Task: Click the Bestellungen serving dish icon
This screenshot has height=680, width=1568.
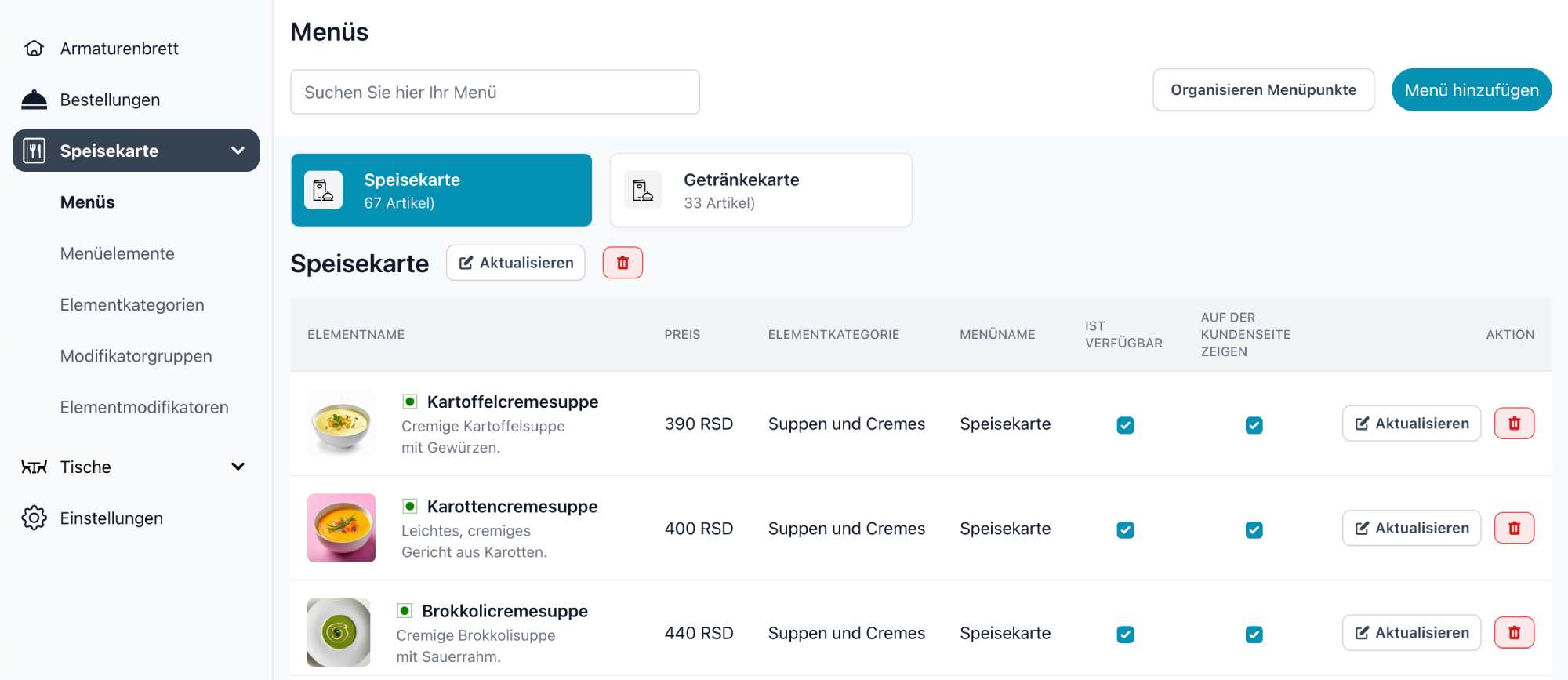Action: pyautogui.click(x=34, y=100)
